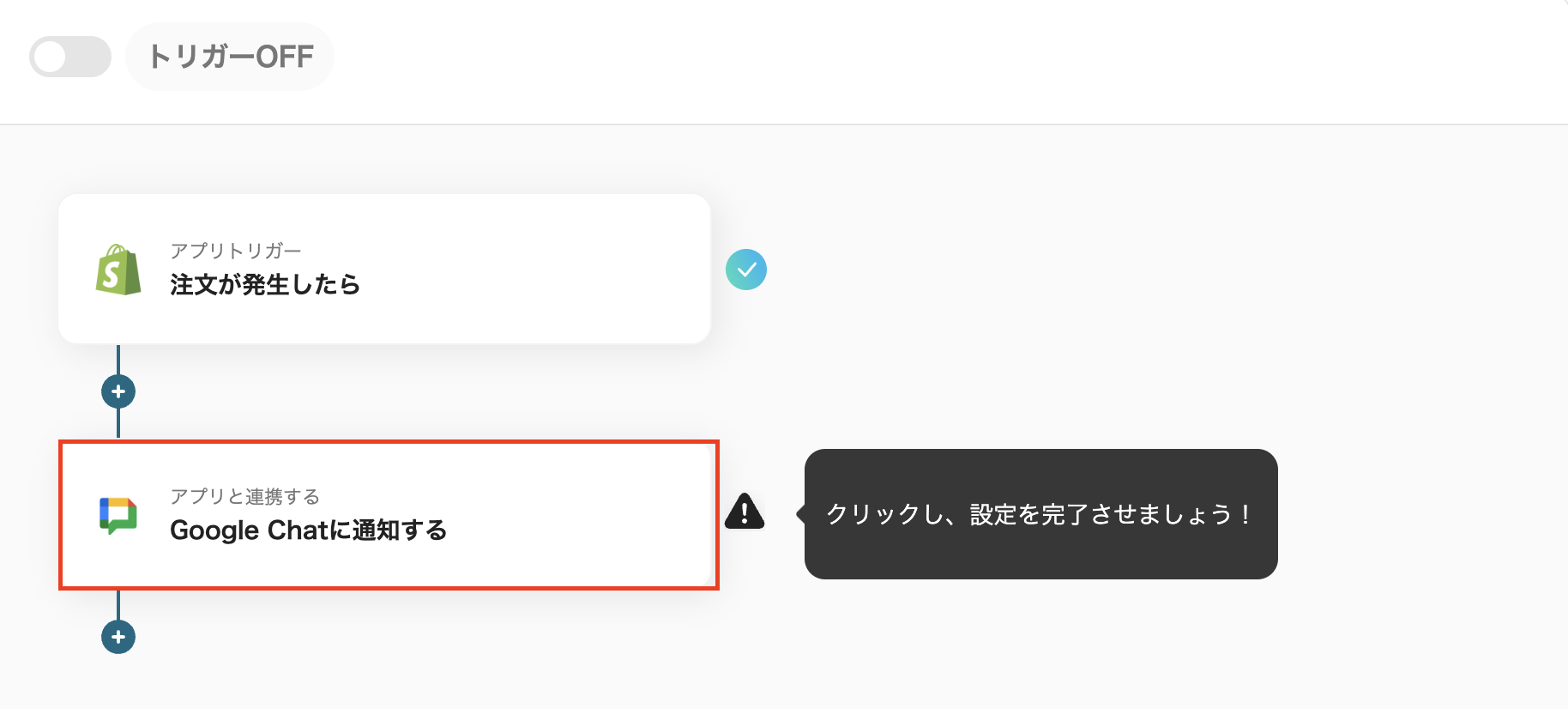Click the トリガーOFF status label
Screen dimensions: 1568x709
pos(230,57)
